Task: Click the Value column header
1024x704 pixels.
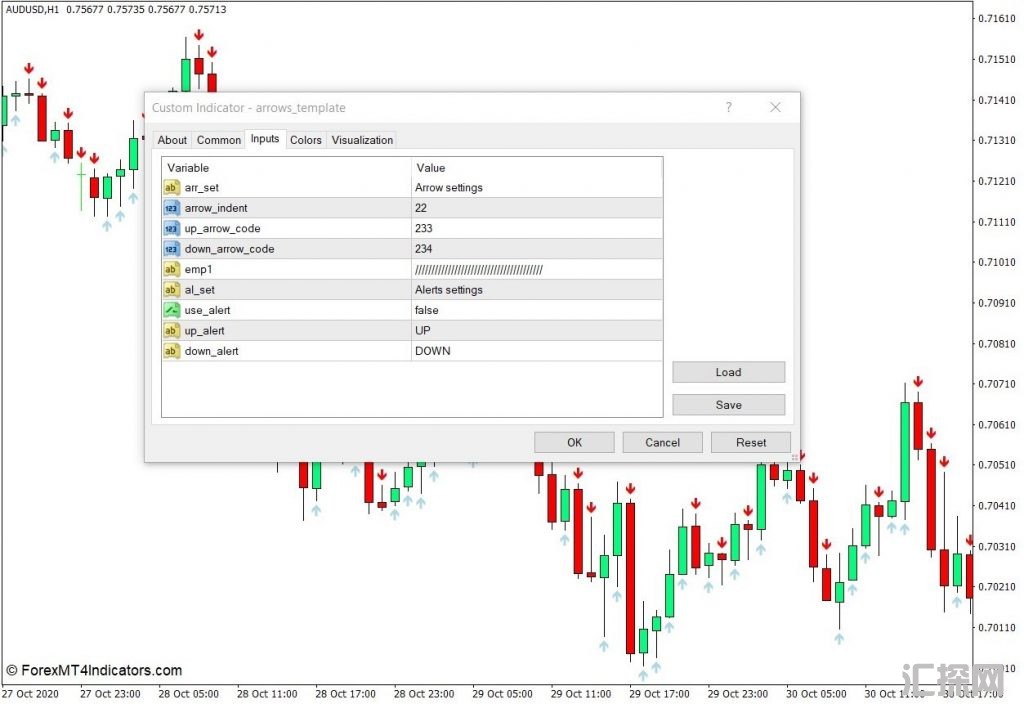Action: (x=537, y=168)
